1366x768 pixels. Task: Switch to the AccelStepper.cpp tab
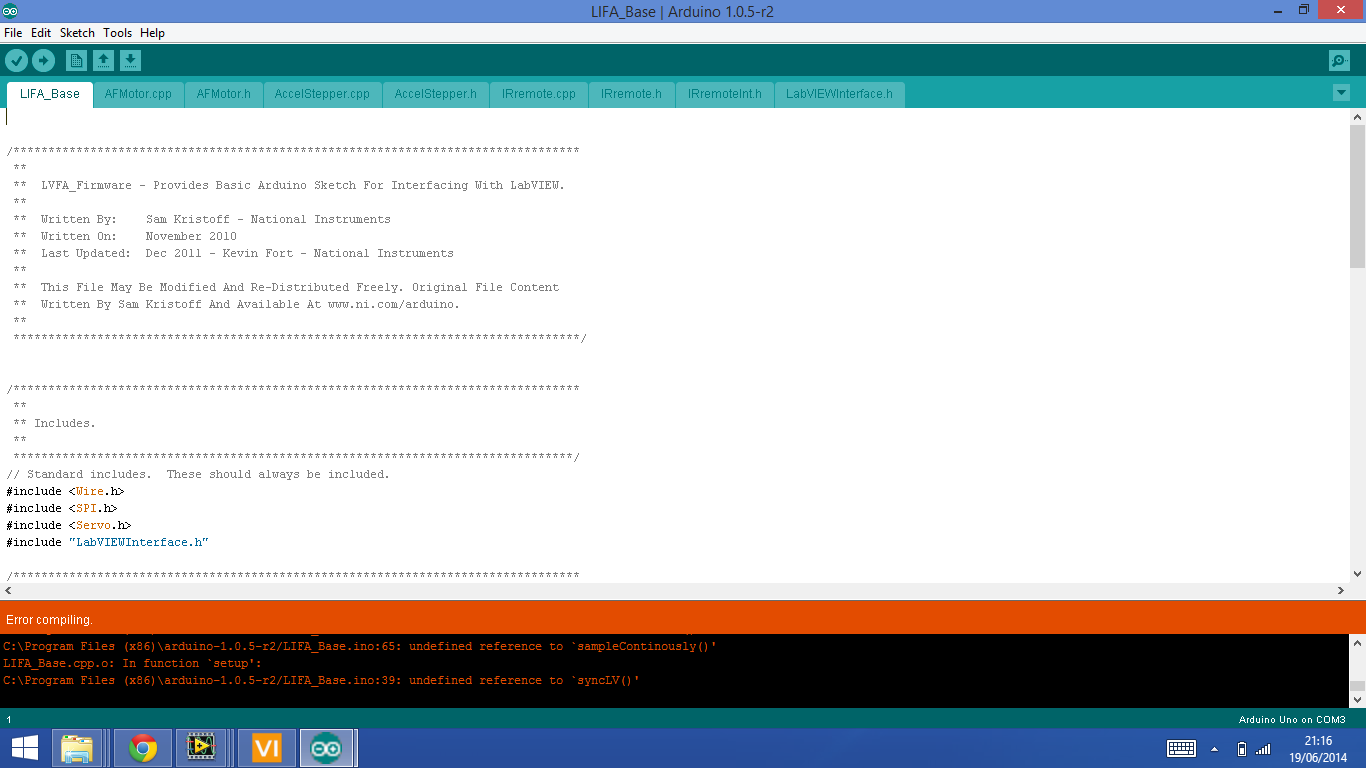[x=322, y=94]
